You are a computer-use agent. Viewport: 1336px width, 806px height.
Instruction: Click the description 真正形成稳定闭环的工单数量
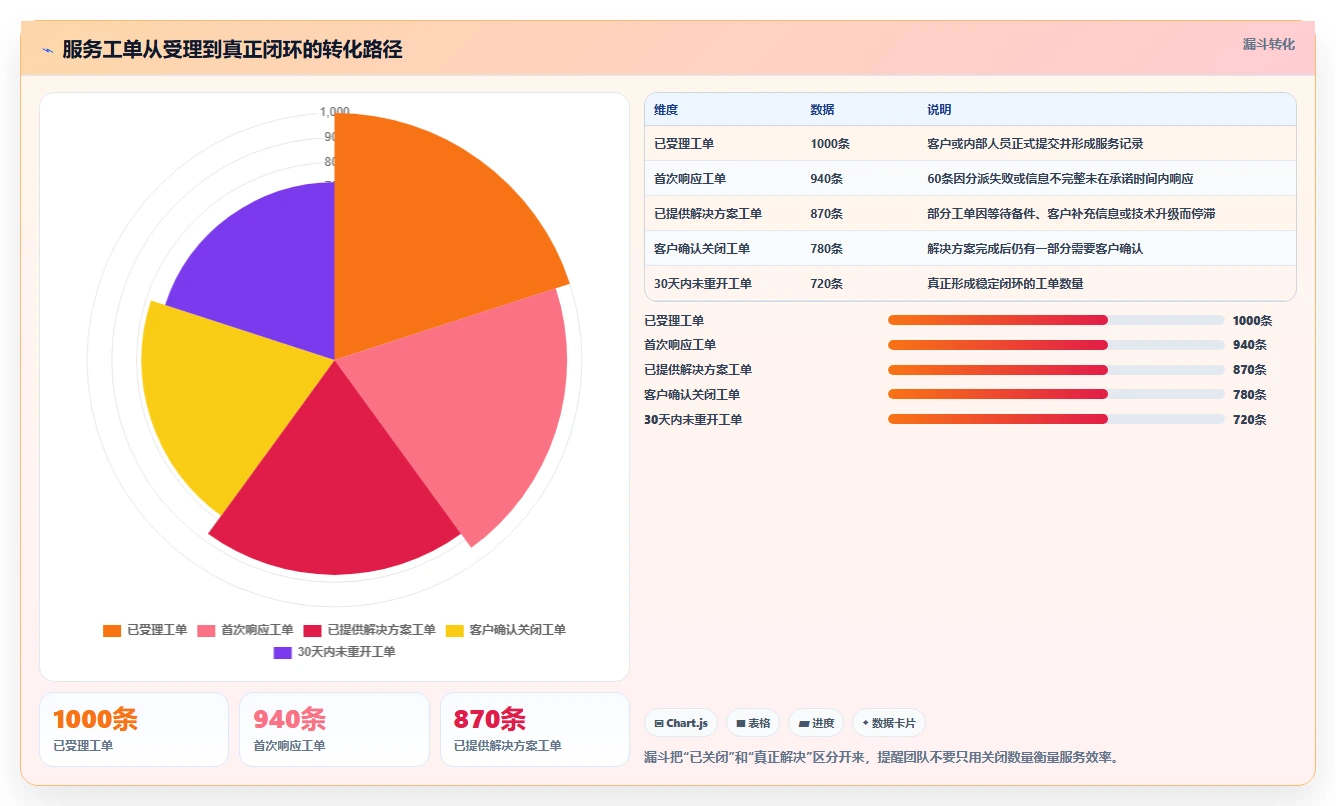(1005, 284)
